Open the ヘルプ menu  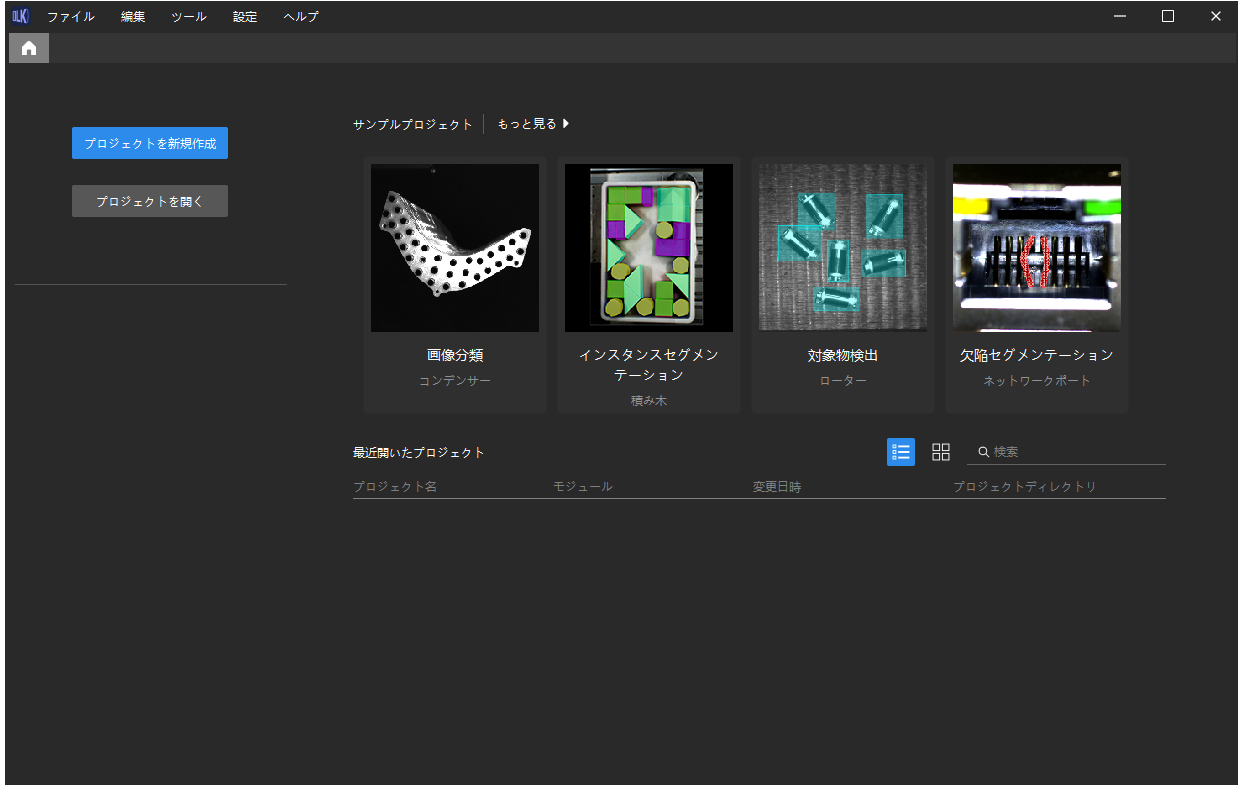click(x=300, y=16)
